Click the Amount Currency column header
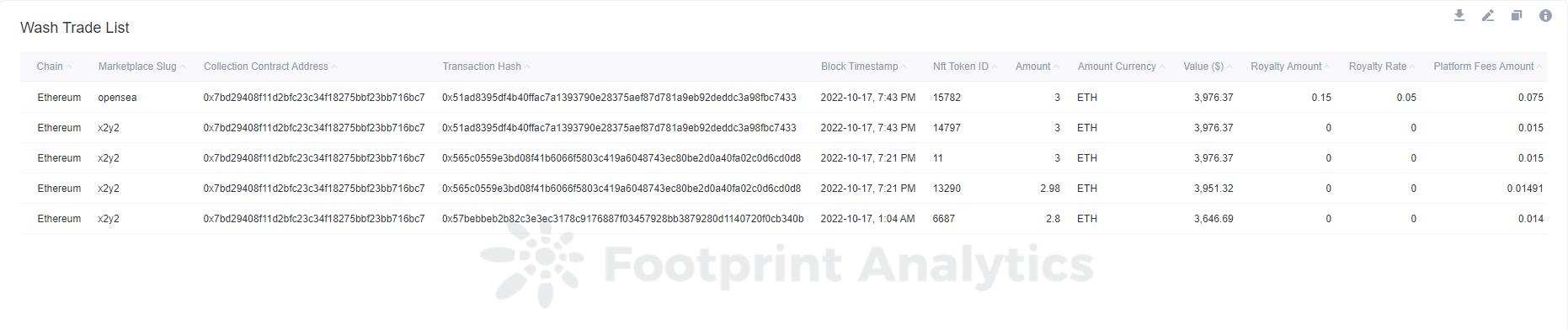 click(1117, 67)
